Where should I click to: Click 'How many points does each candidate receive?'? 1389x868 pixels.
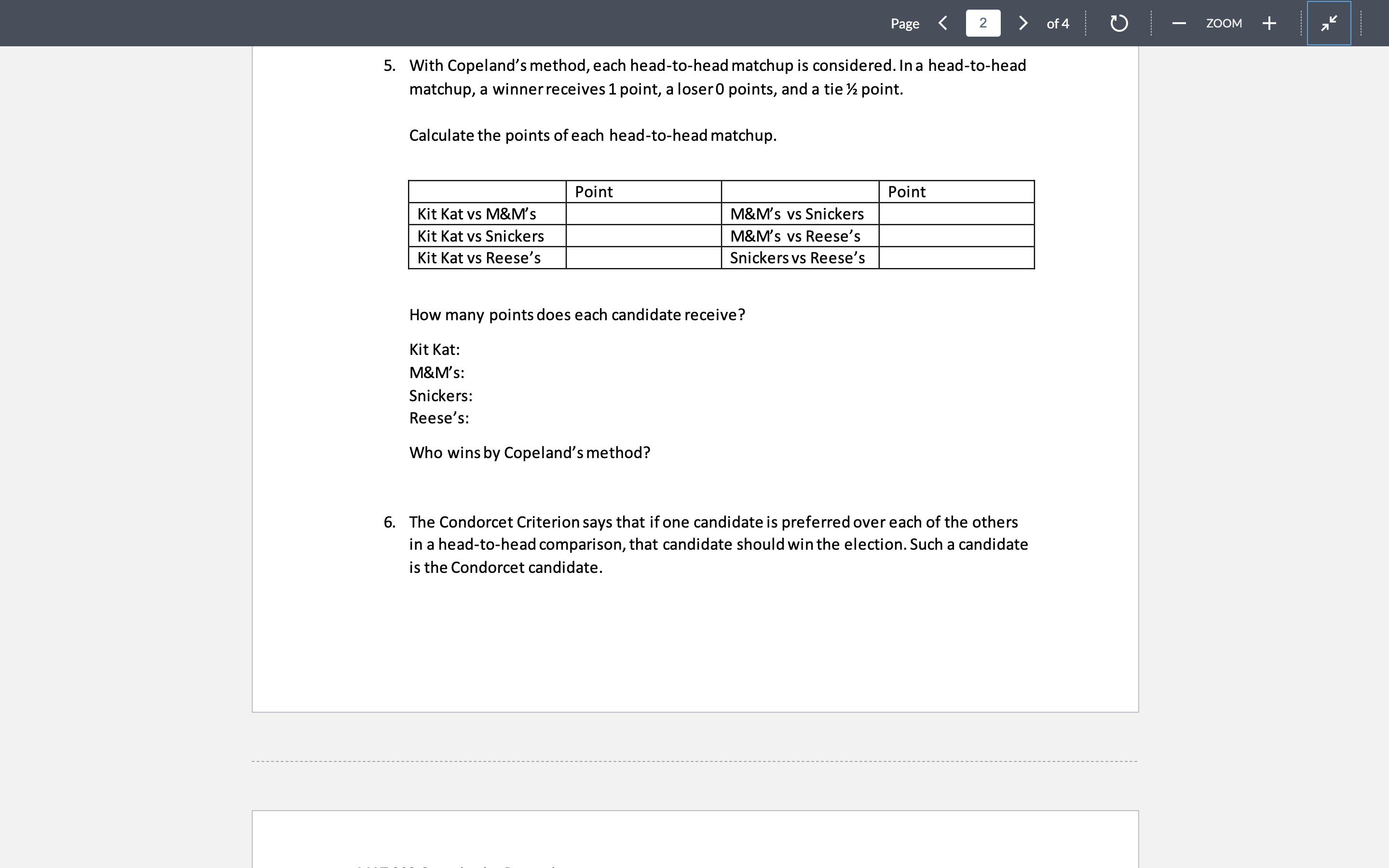point(577,314)
